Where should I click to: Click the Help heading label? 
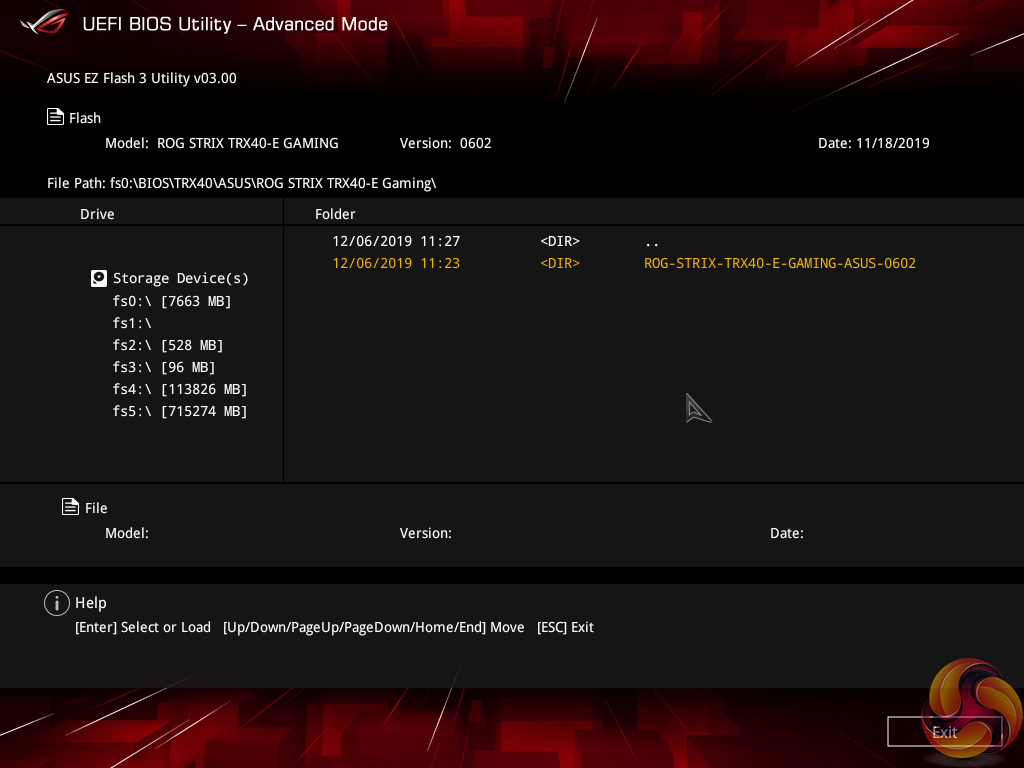pos(91,603)
